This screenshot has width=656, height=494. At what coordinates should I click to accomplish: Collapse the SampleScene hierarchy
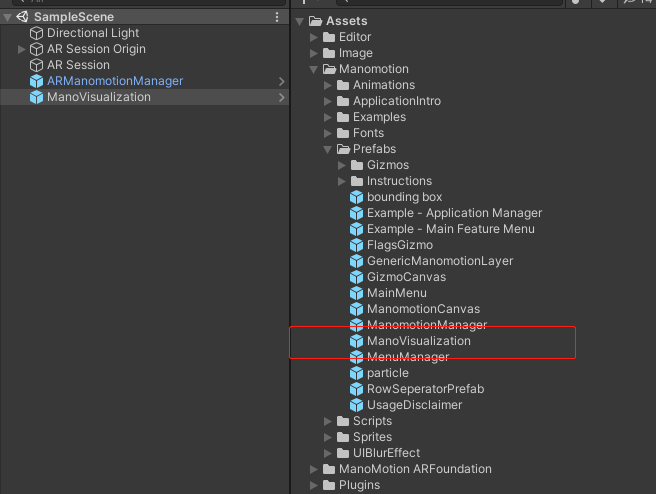click(7, 17)
